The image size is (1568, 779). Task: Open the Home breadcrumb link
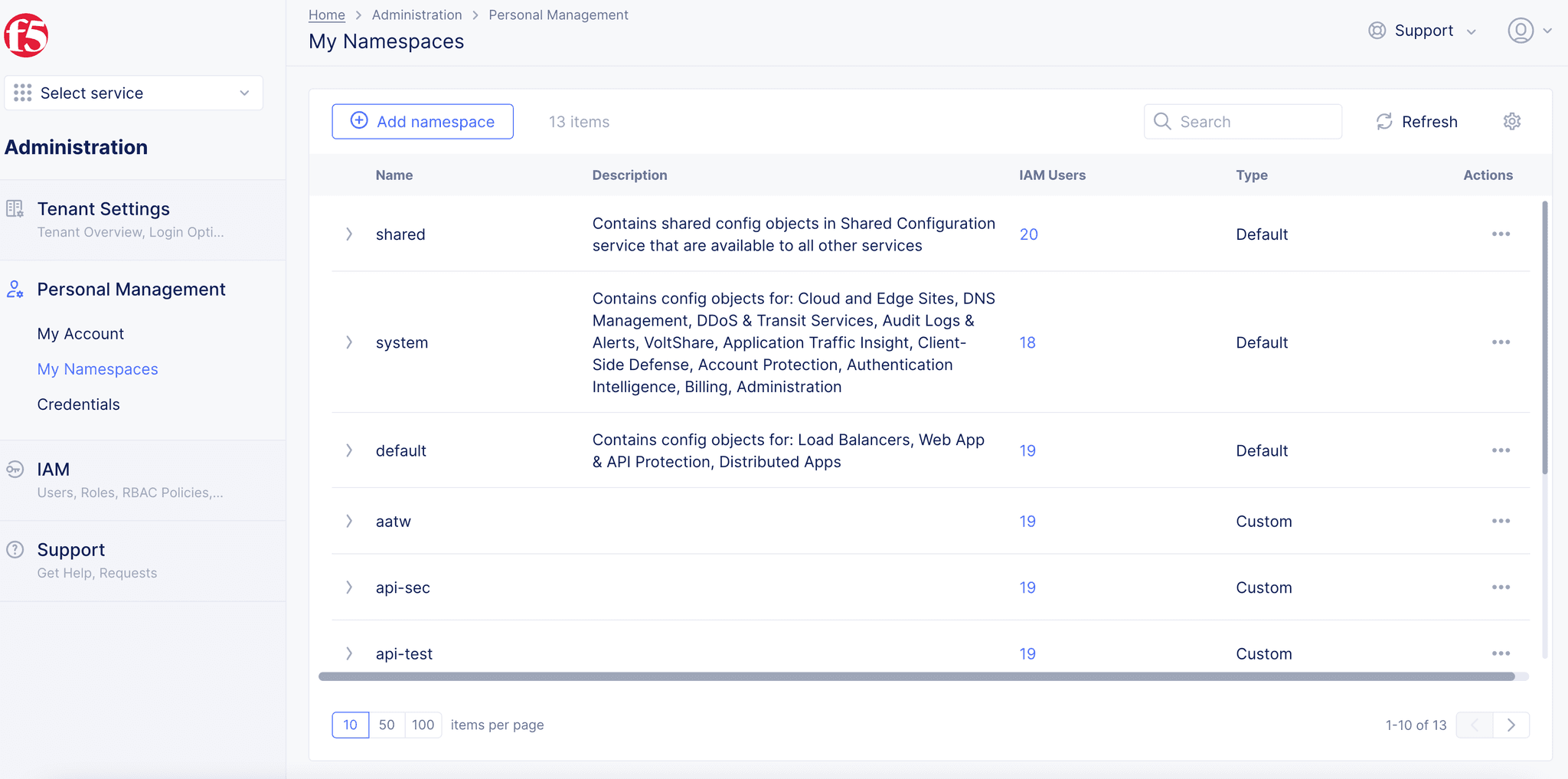[327, 15]
